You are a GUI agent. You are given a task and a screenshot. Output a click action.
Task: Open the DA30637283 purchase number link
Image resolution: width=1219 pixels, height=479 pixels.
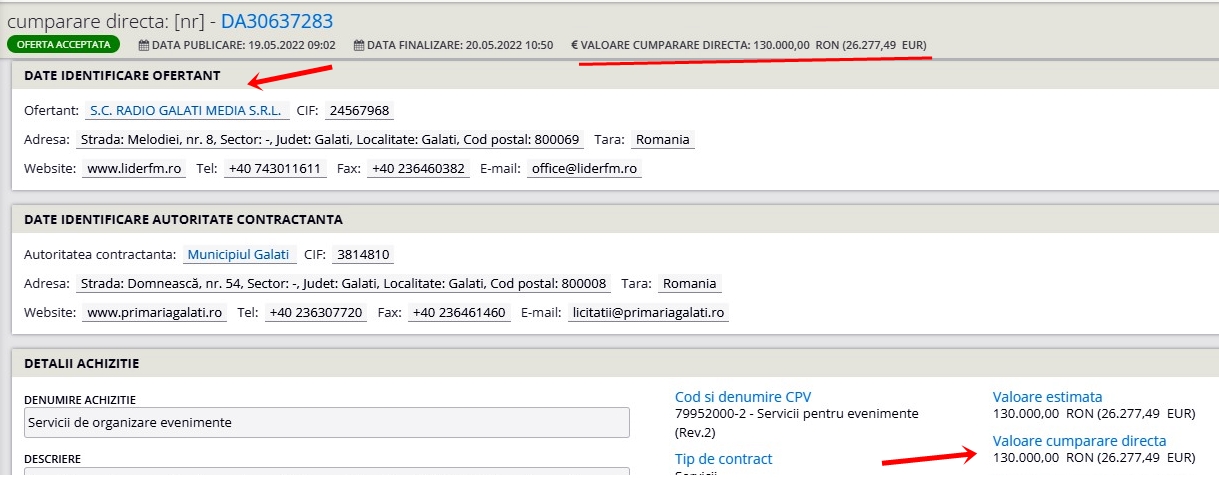pyautogui.click(x=277, y=21)
